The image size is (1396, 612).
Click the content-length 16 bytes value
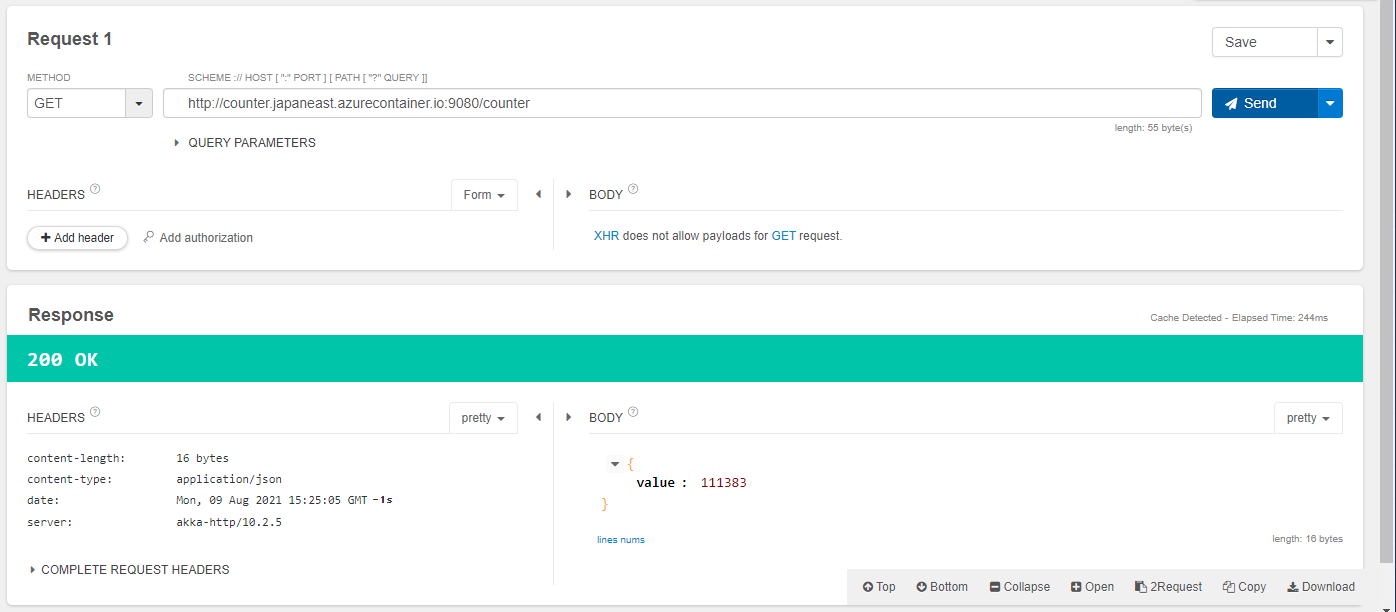[203, 458]
